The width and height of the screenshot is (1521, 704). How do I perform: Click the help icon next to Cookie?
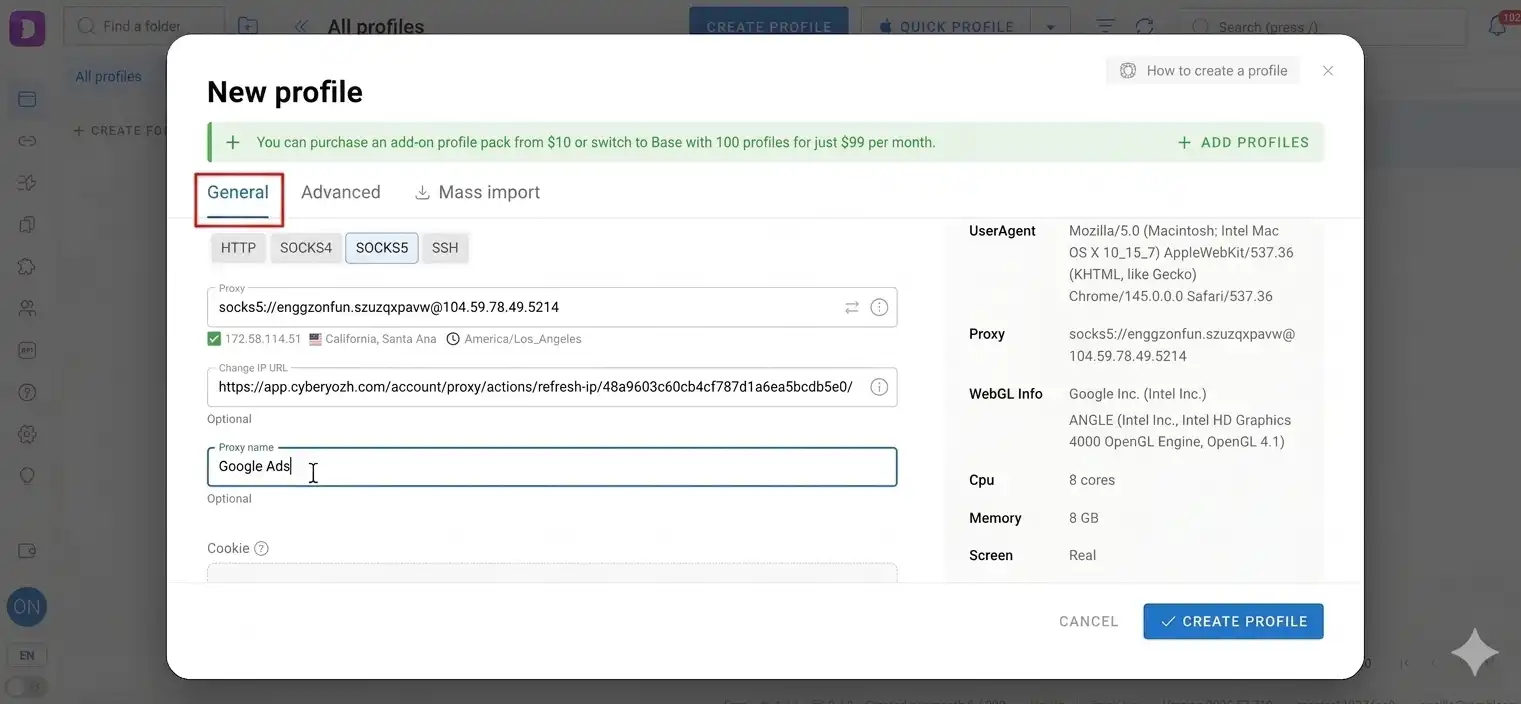tap(262, 548)
